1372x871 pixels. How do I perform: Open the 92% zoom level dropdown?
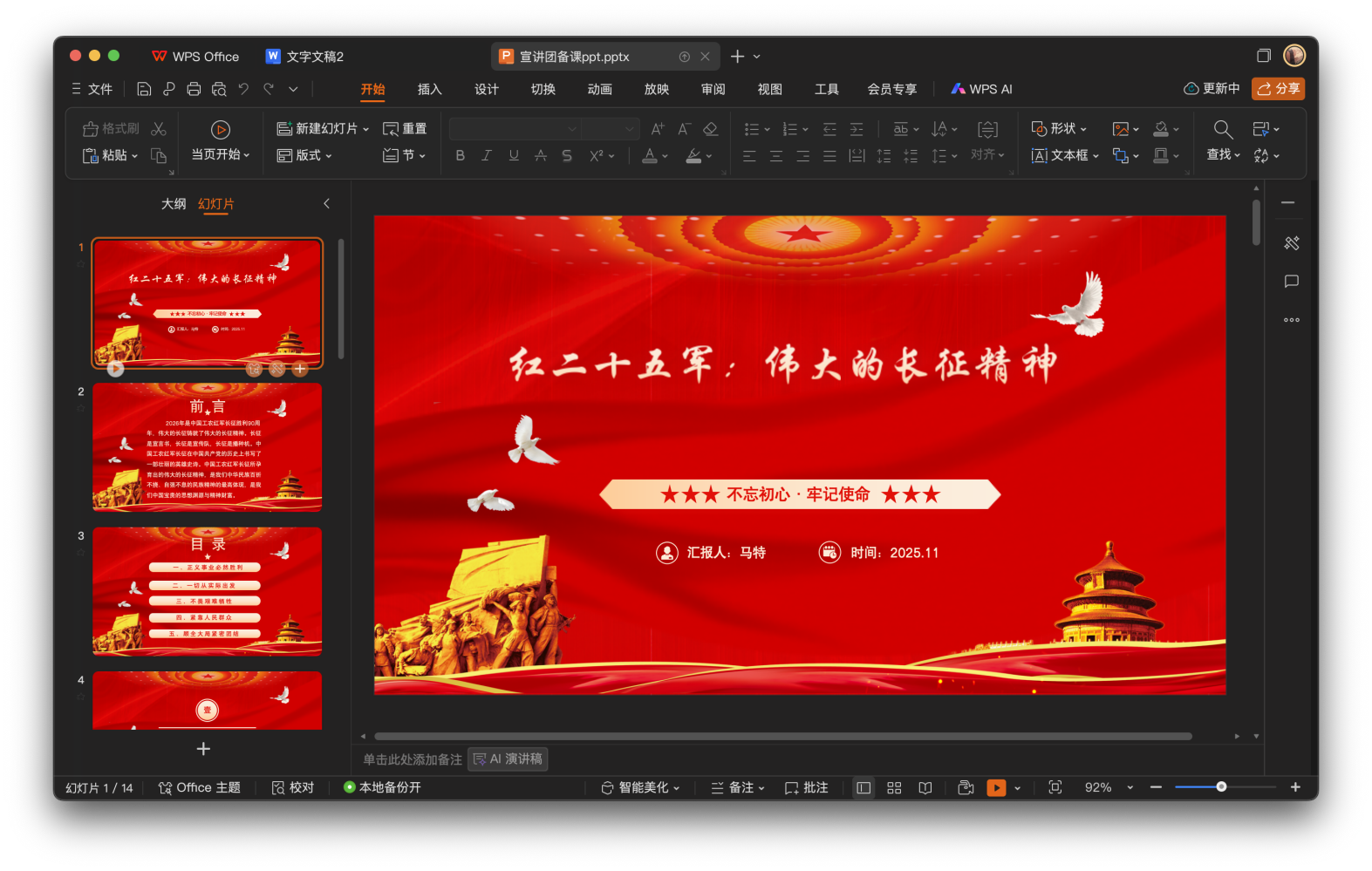1130,787
